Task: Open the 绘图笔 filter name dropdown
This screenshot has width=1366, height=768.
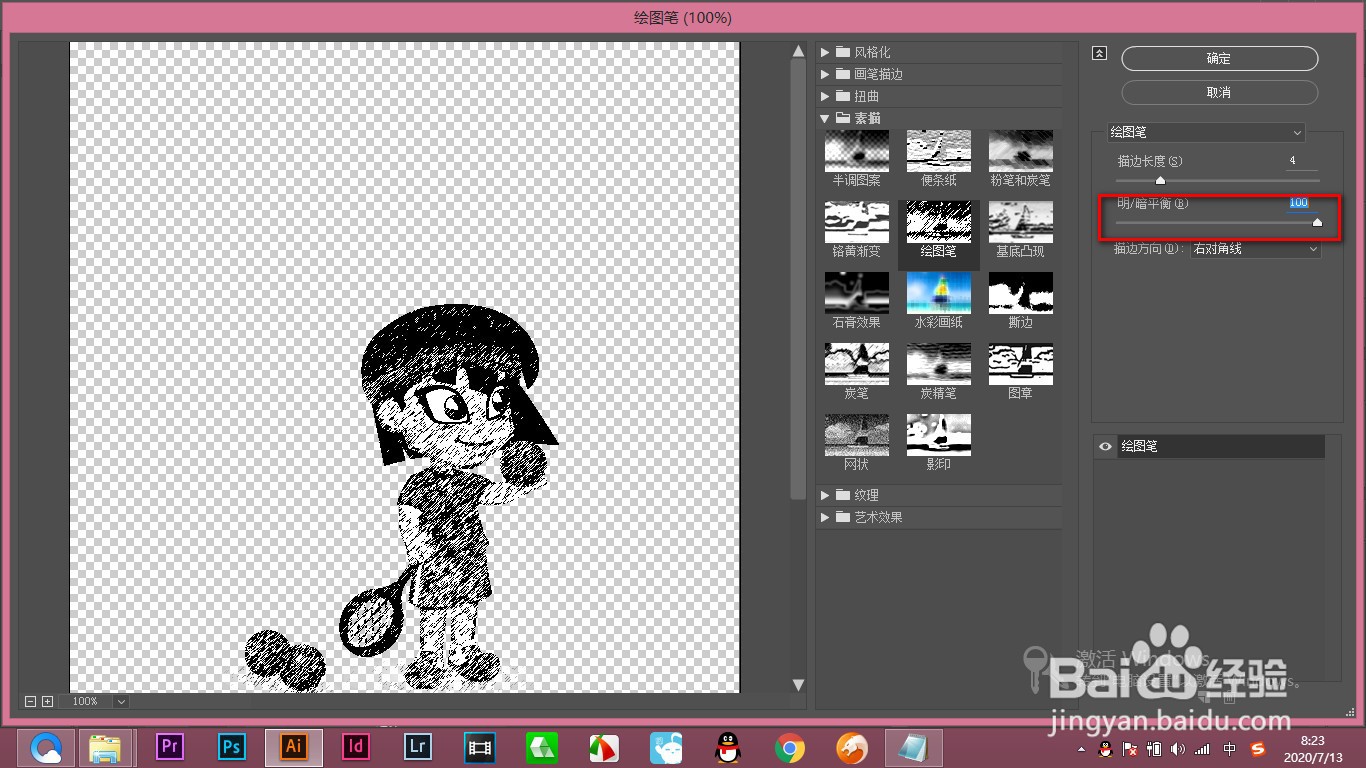Action: pyautogui.click(x=1206, y=132)
